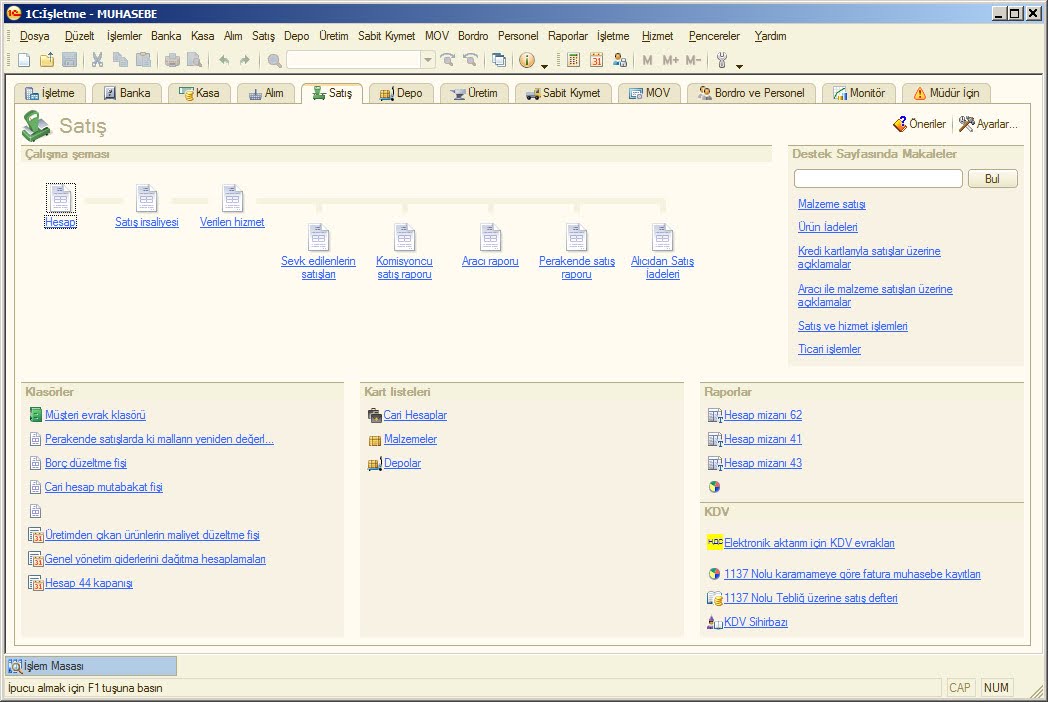The width and height of the screenshot is (1048, 702).
Task: Click the Undo arrow icon
Action: [x=224, y=60]
